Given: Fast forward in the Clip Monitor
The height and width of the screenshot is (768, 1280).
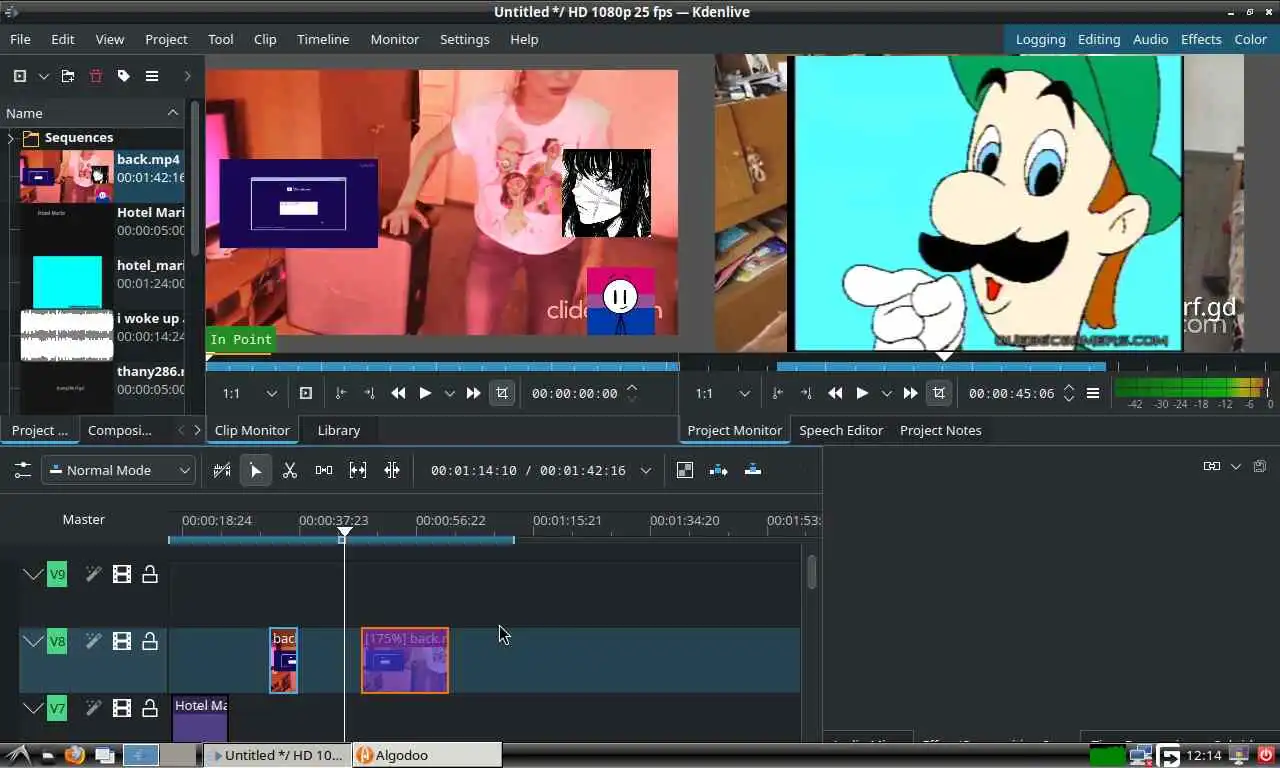Looking at the screenshot, I should [x=474, y=393].
